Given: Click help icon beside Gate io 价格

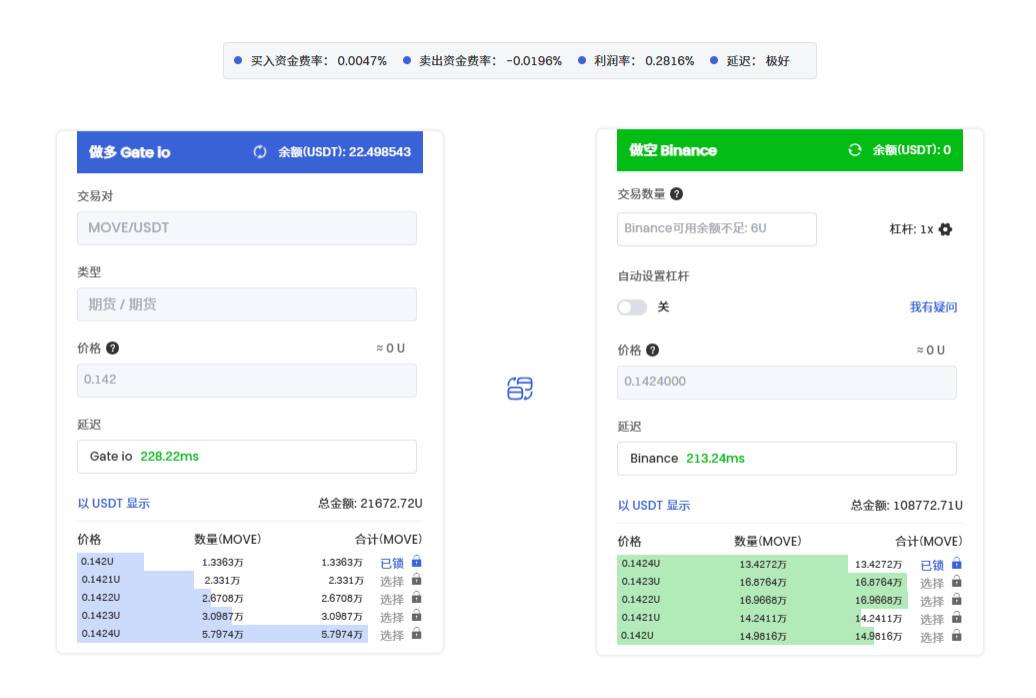Looking at the screenshot, I should point(113,348).
